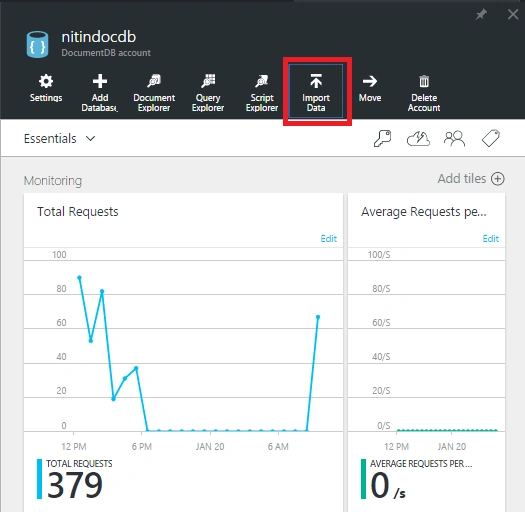Screen dimensions: 525x512
Task: Click Delete Account trash icon
Action: click(x=424, y=81)
